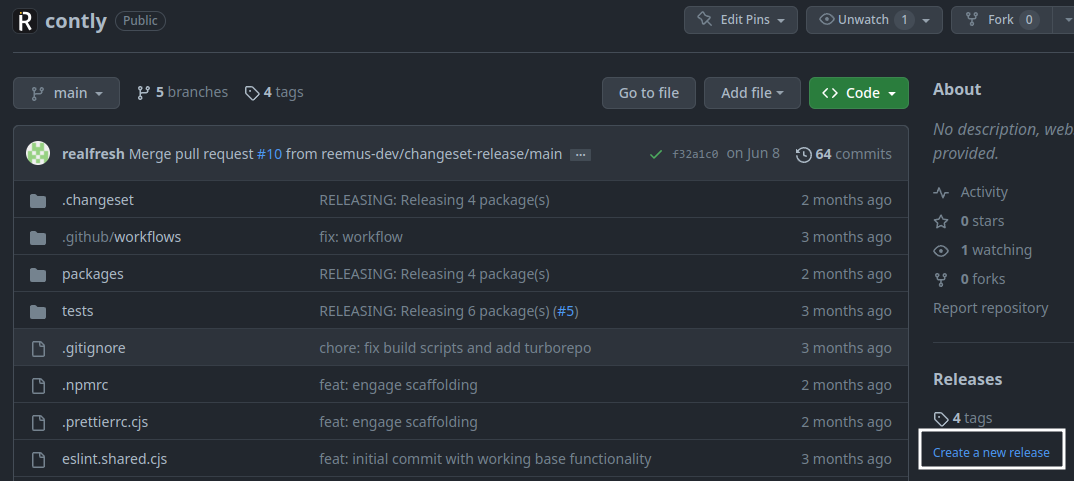Open the green Code dropdown button
The height and width of the screenshot is (481, 1074).
(x=858, y=93)
